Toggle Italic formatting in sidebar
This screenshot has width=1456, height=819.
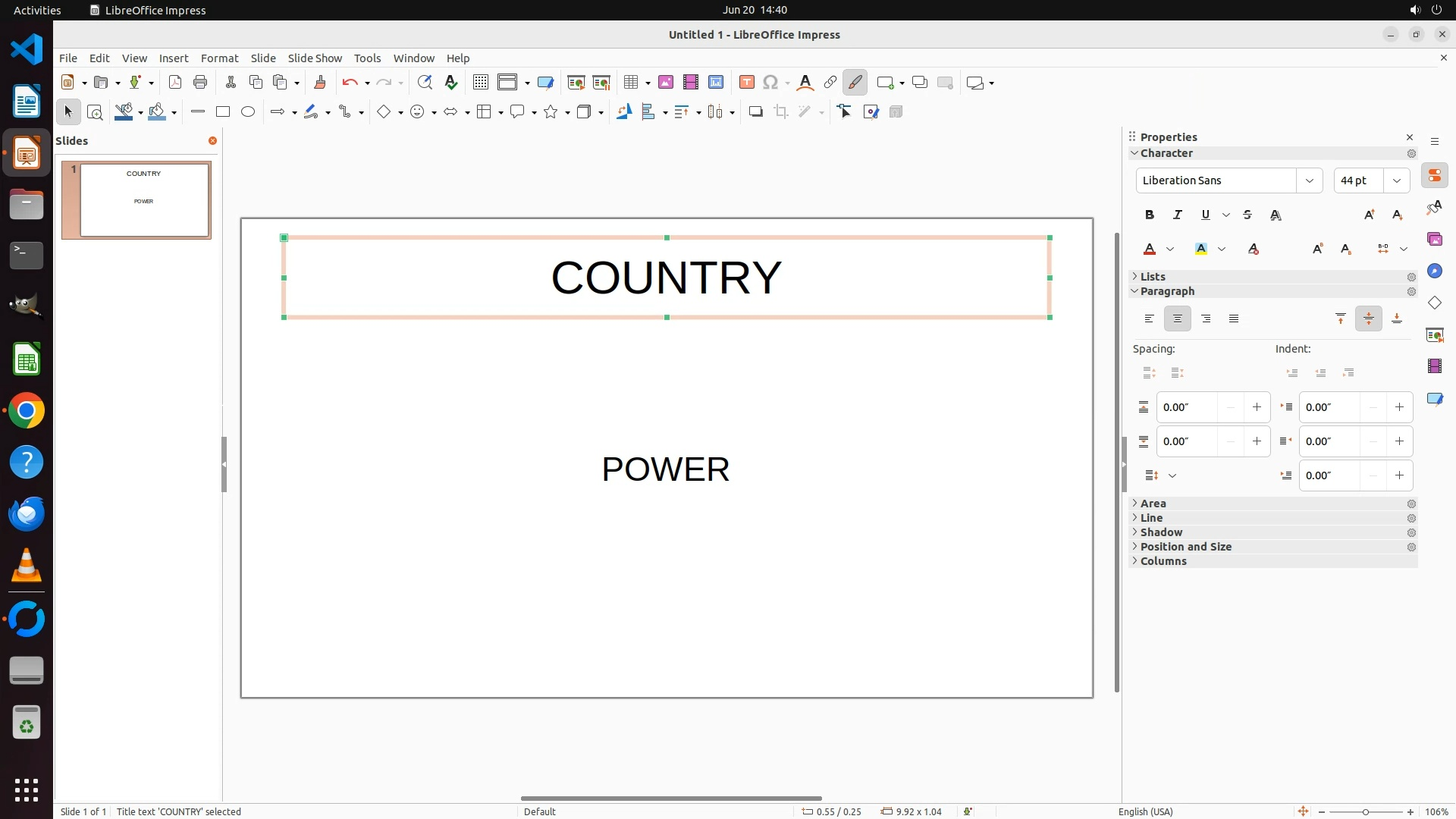tap(1177, 215)
